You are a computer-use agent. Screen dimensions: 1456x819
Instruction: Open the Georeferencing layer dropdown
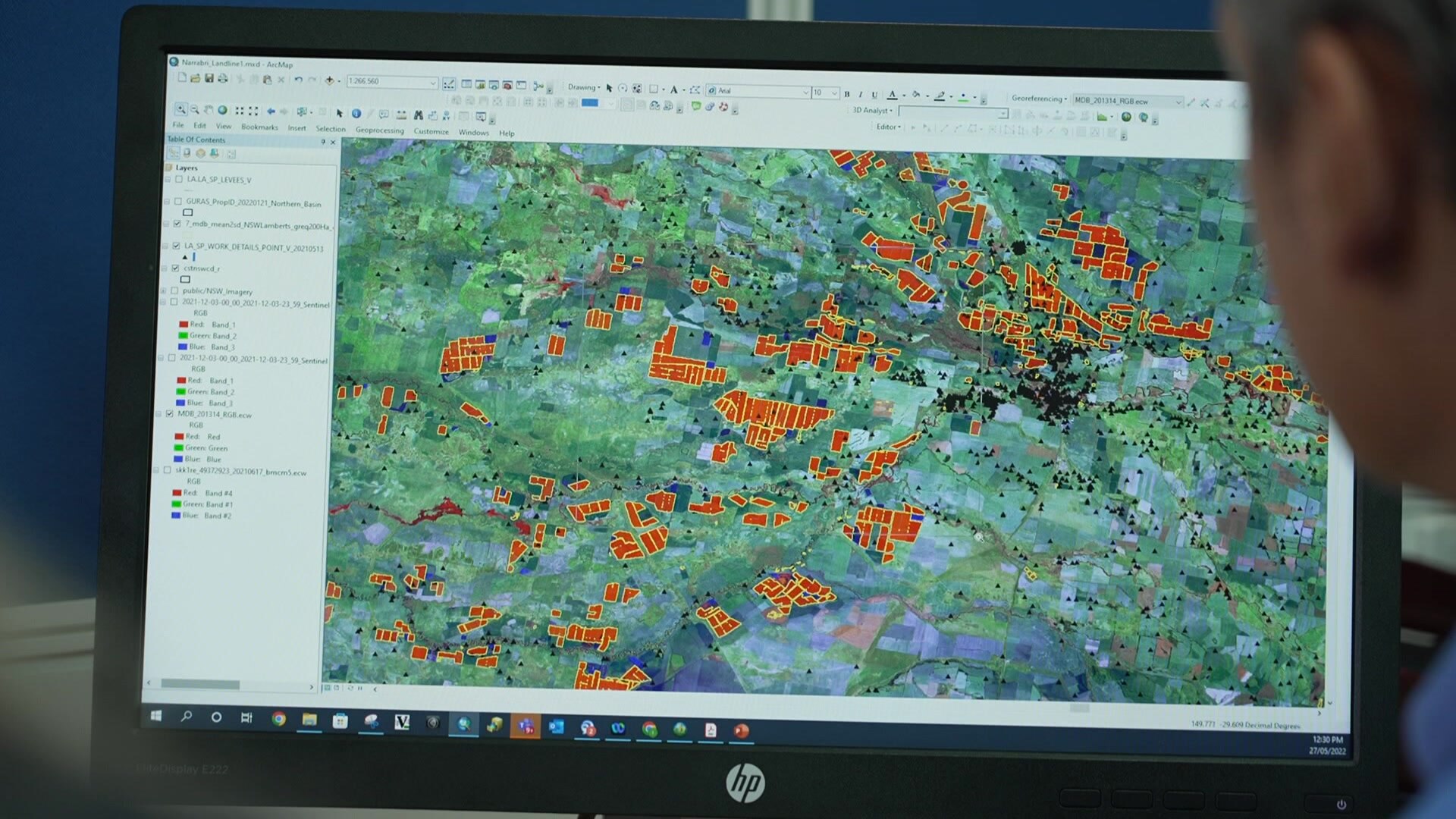tap(1178, 102)
